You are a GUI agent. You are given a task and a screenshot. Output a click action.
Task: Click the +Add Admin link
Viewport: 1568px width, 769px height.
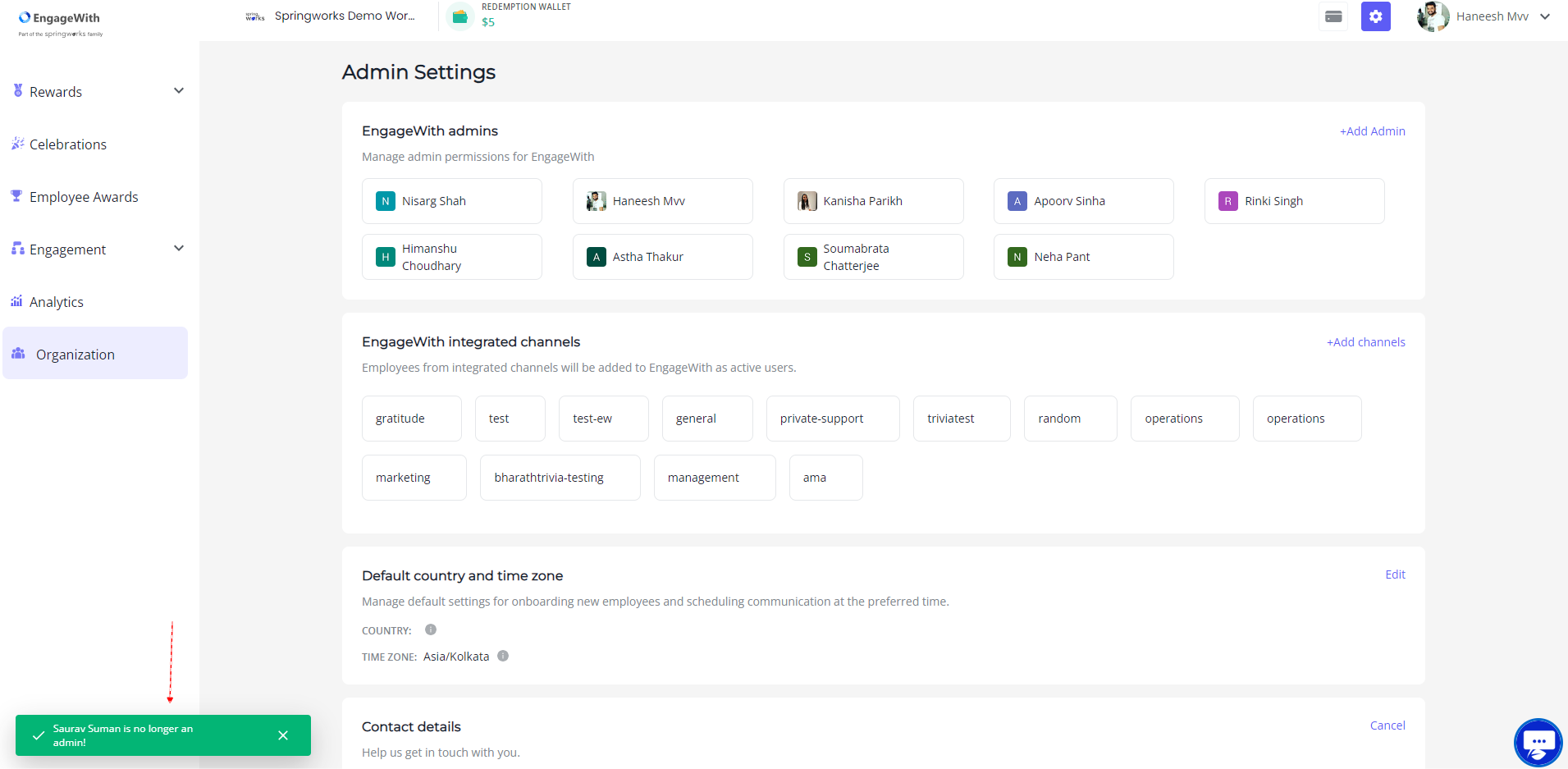(1372, 131)
